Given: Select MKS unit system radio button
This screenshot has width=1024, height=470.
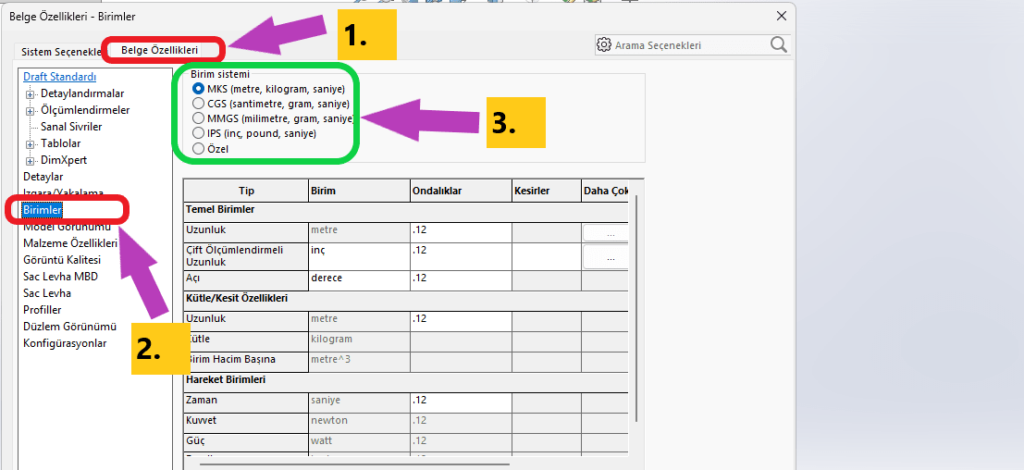Looking at the screenshot, I should 198,89.
